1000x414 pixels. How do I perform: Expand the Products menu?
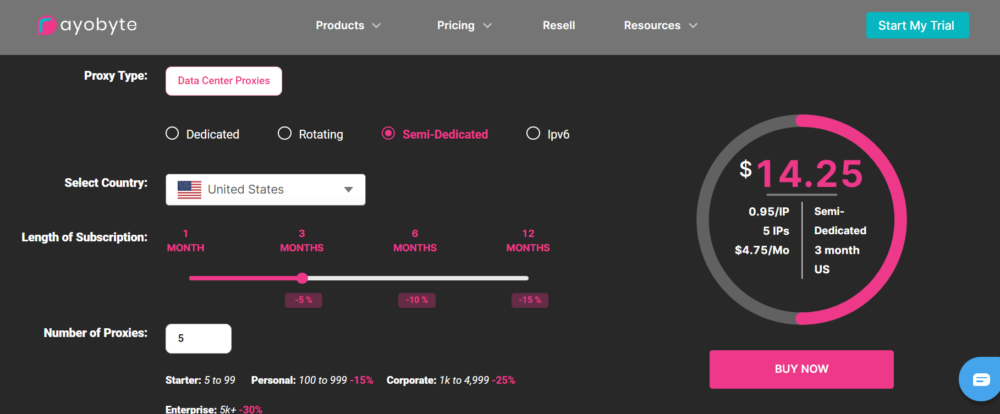click(348, 26)
